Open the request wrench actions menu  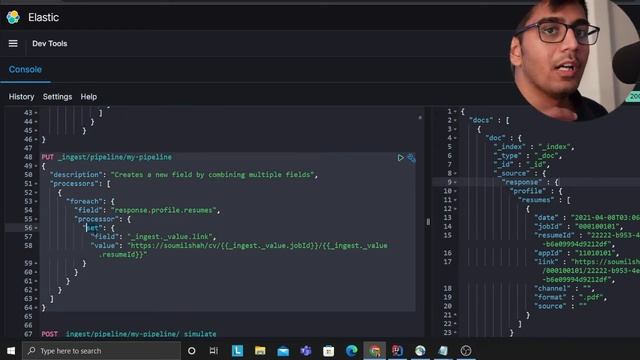coord(411,158)
